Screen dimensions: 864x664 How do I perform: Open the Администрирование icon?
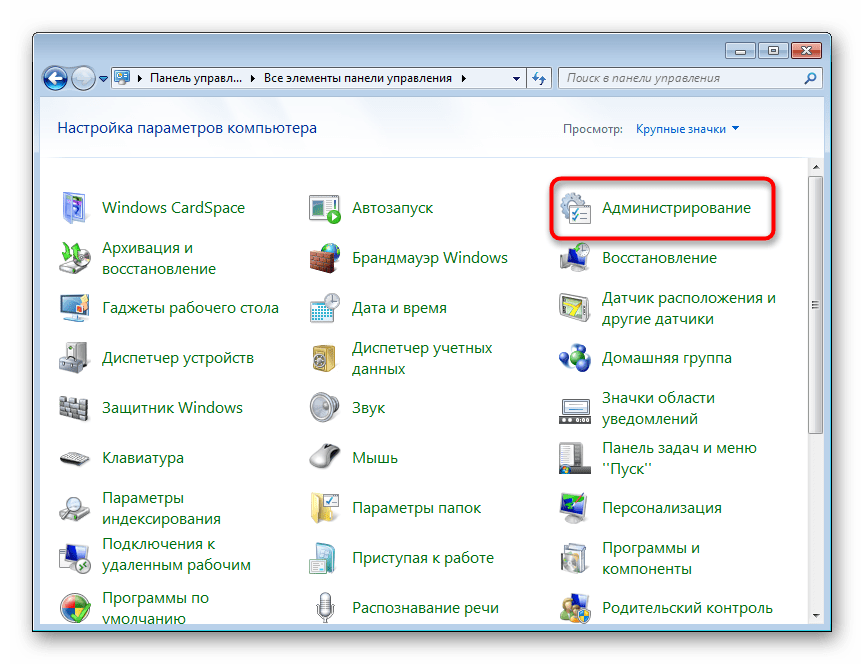coord(575,209)
